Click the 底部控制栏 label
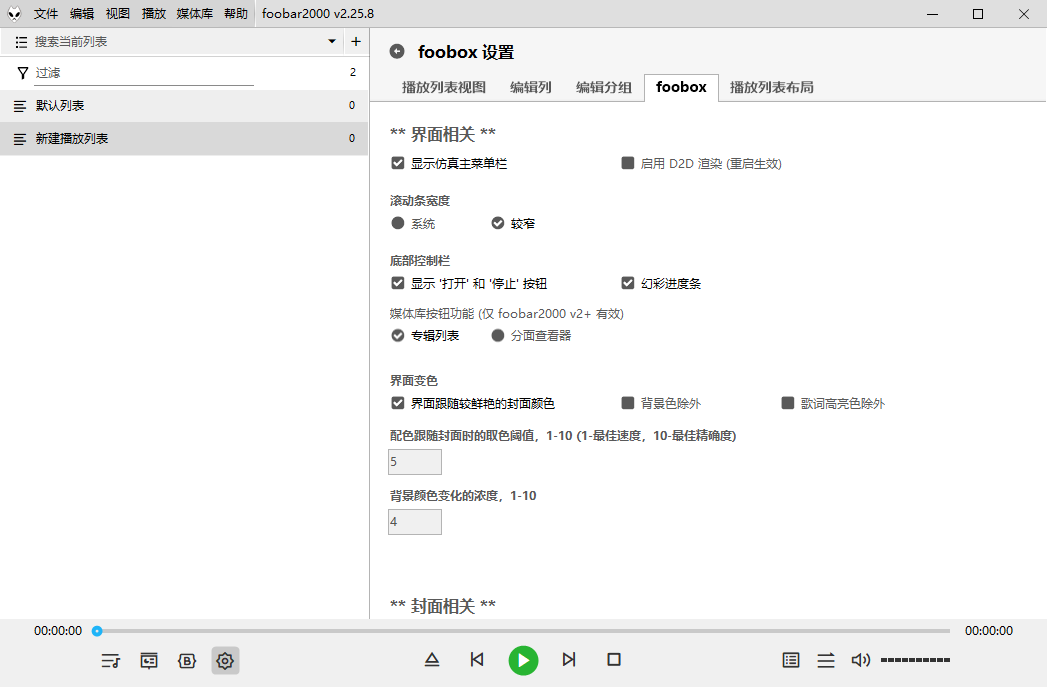1047x687 pixels. (x=420, y=261)
